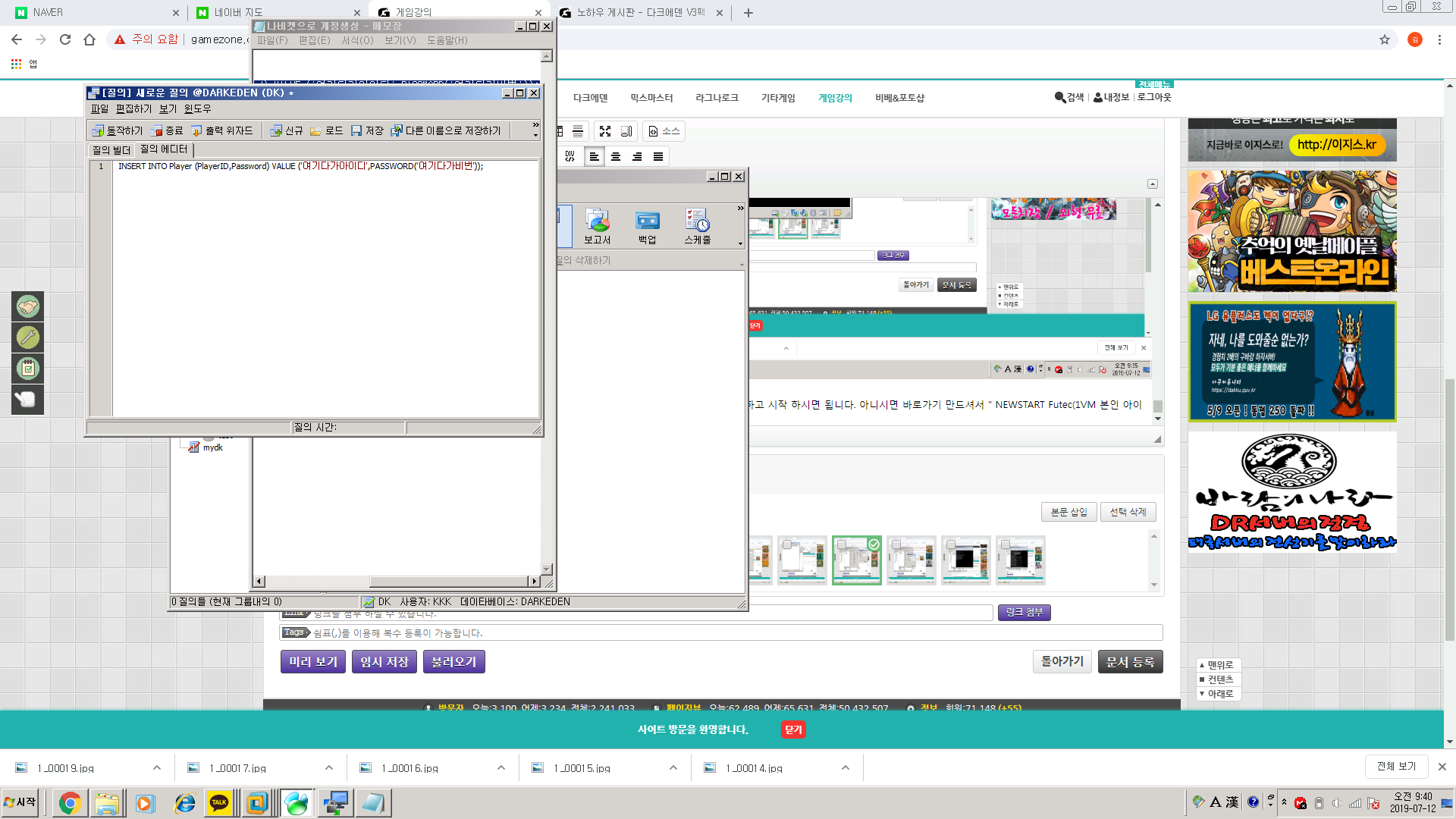This screenshot has width=1456, height=819.
Task: Open Chrome from taskbar
Action: [x=70, y=802]
